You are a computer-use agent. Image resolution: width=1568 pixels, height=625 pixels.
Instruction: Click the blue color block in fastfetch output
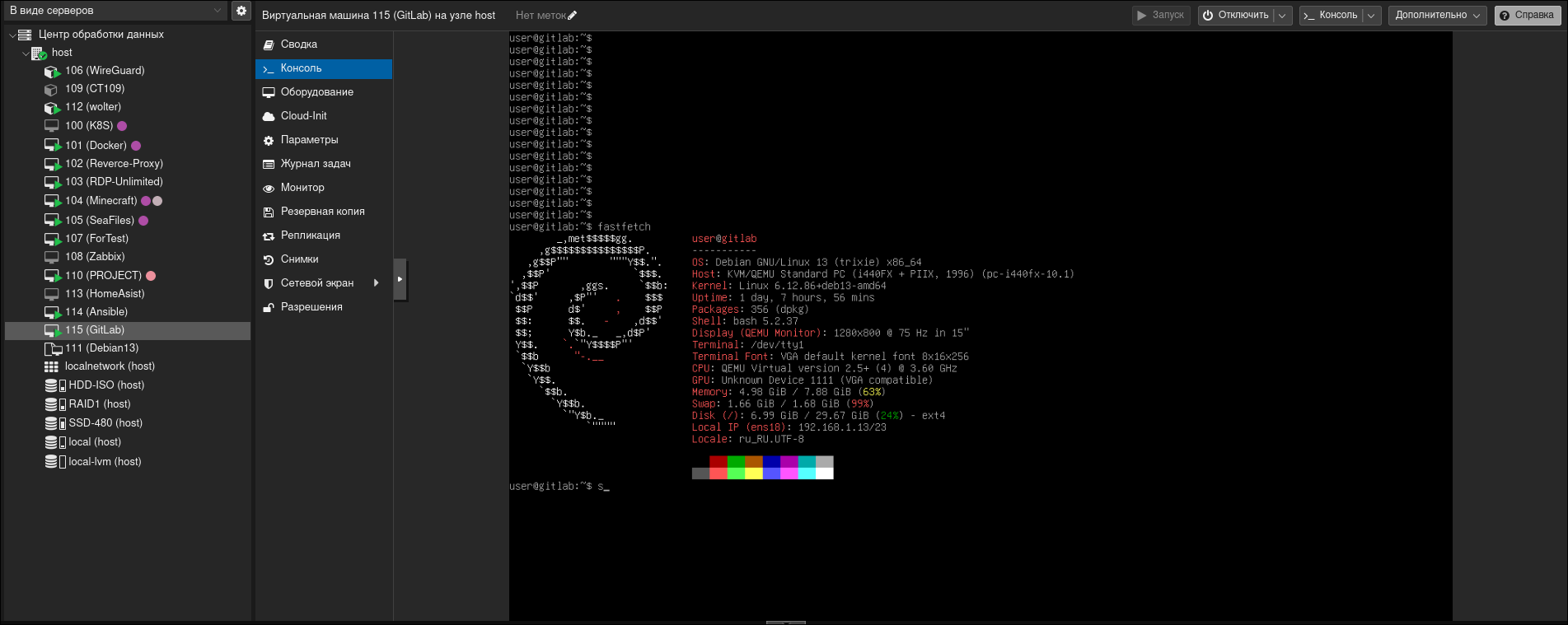click(771, 462)
